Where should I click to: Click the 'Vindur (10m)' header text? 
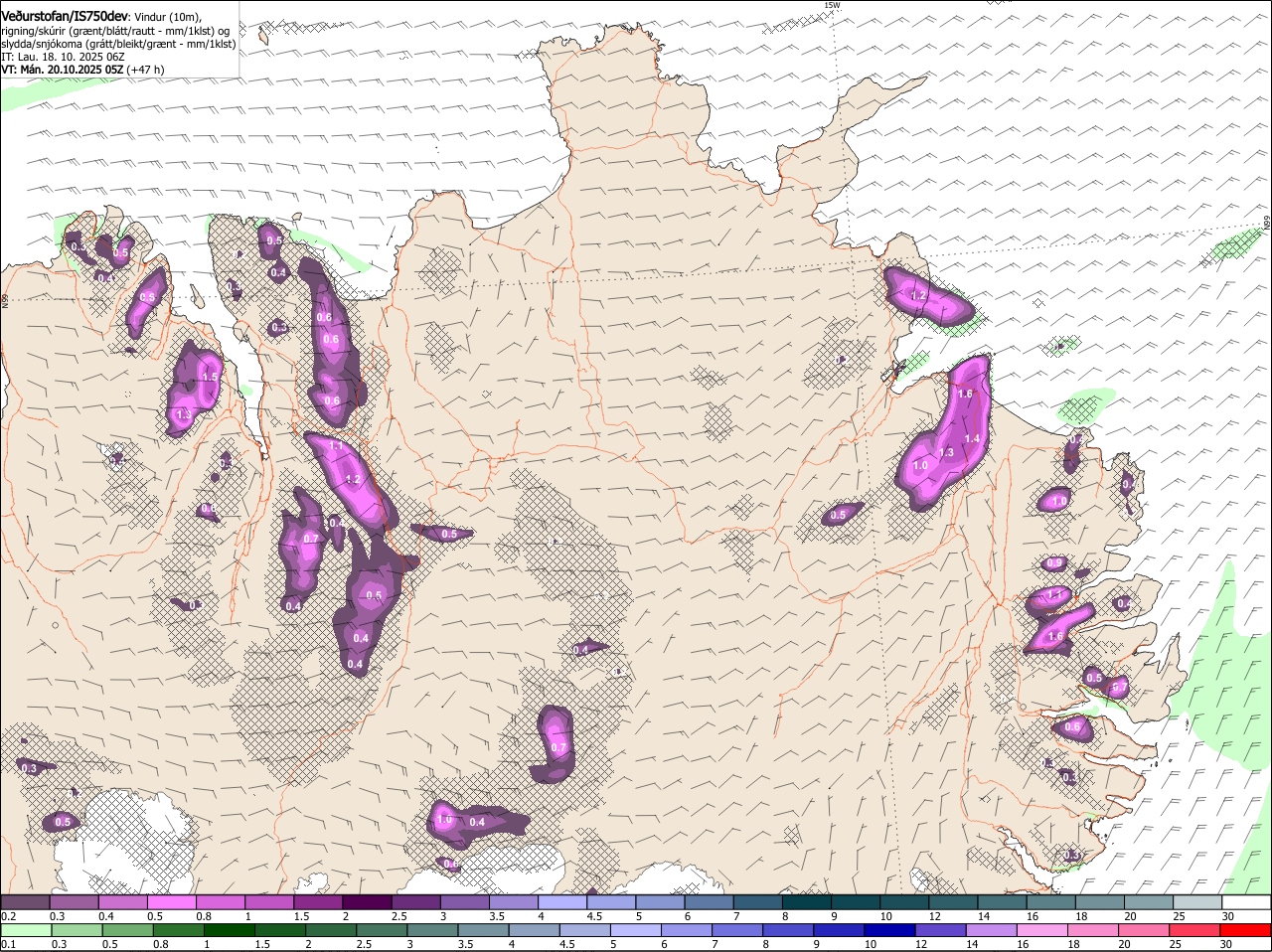point(167,18)
